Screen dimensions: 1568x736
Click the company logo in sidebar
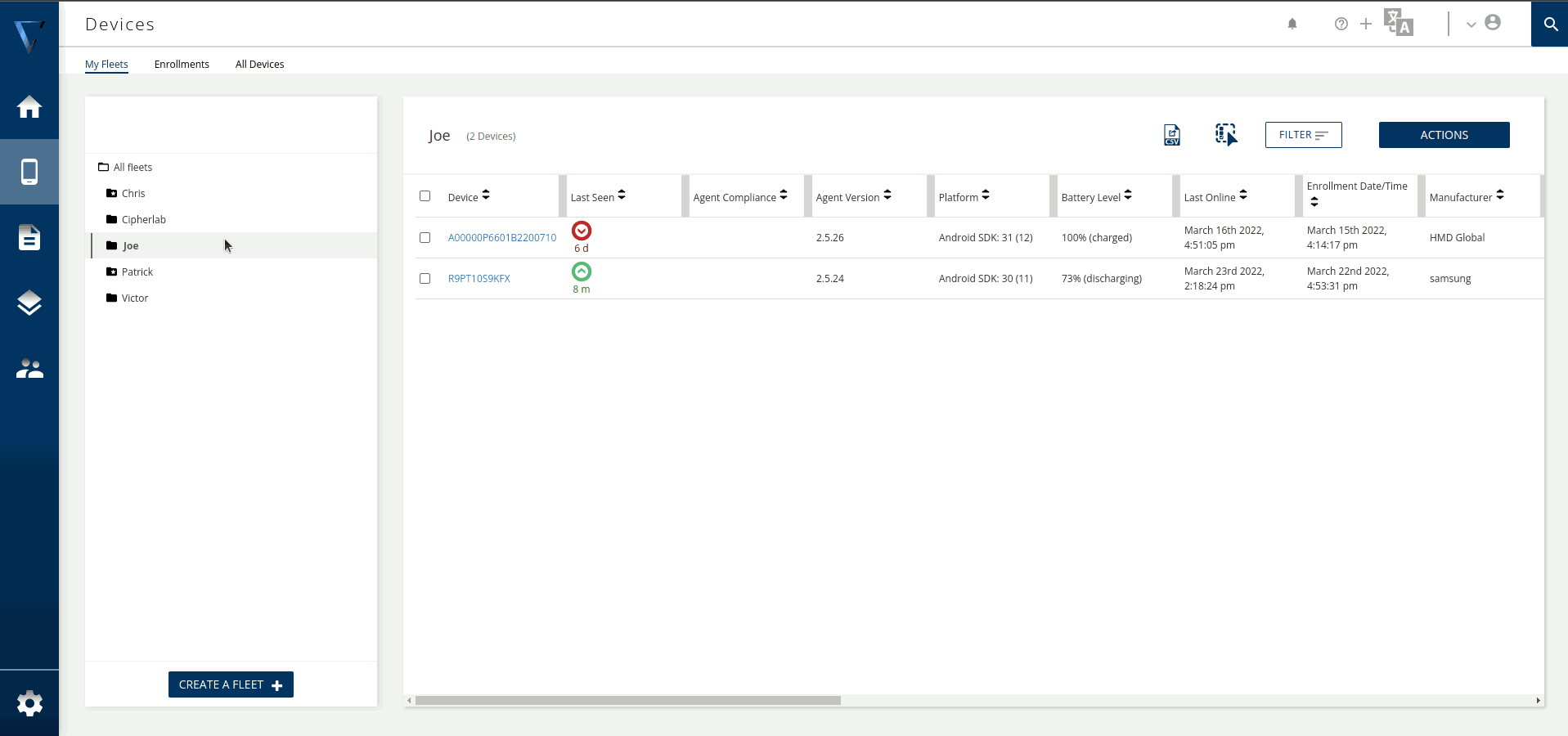click(29, 36)
